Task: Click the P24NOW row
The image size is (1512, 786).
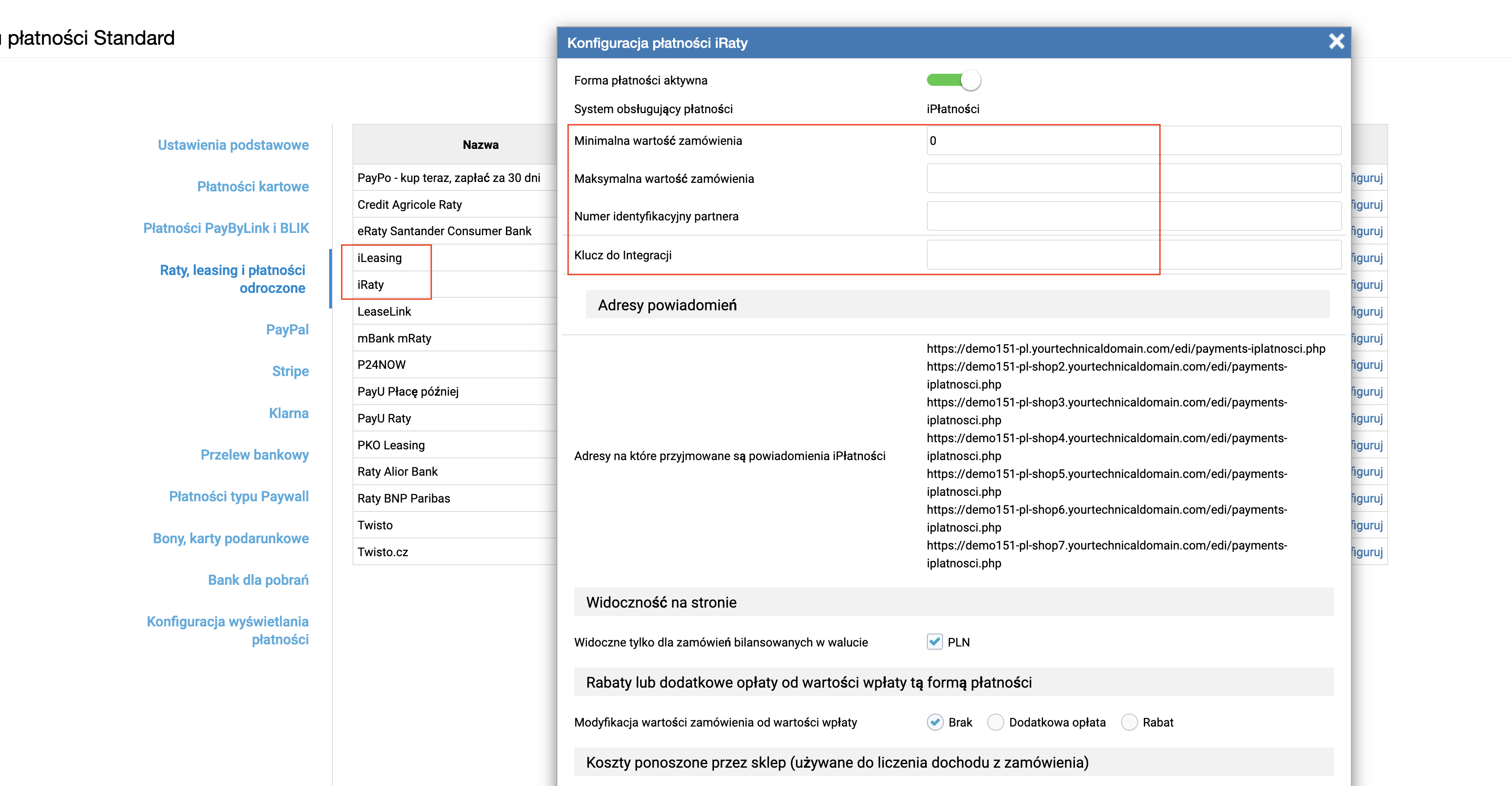Action: pyautogui.click(x=455, y=365)
